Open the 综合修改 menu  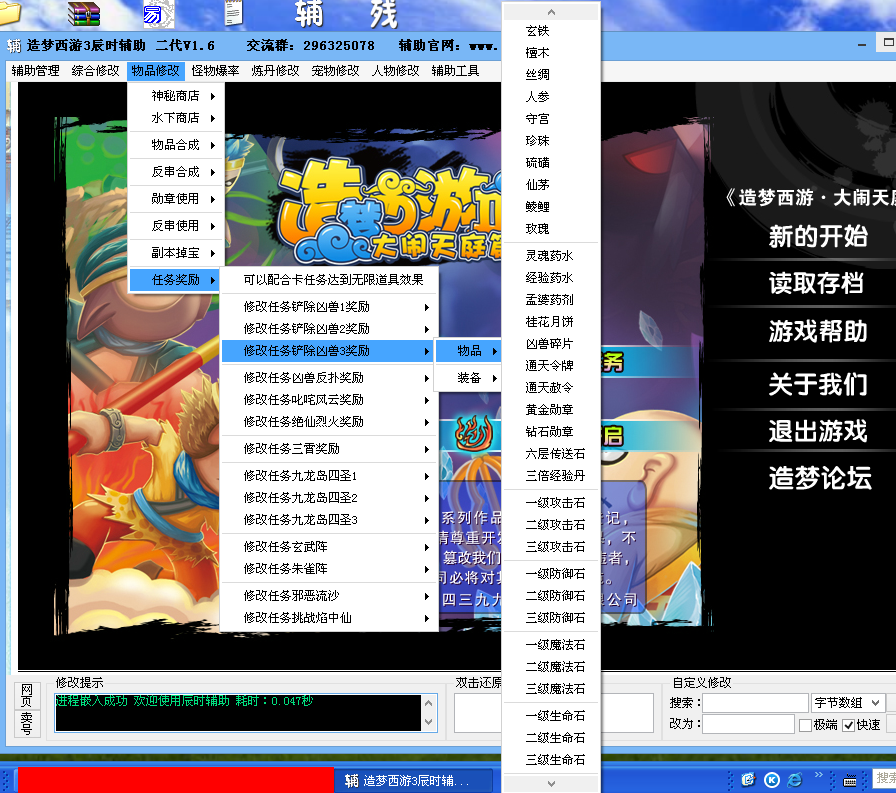pos(95,71)
